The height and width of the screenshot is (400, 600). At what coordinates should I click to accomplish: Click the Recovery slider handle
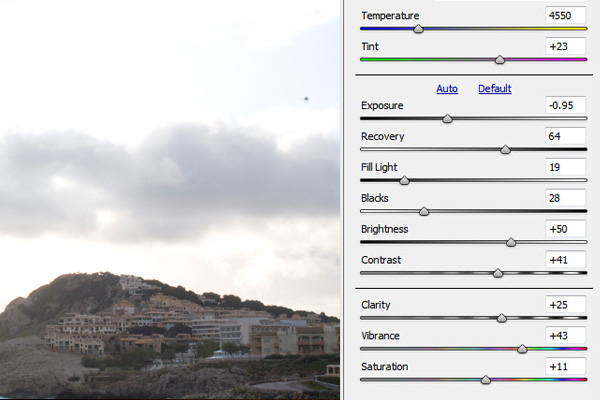coord(505,150)
